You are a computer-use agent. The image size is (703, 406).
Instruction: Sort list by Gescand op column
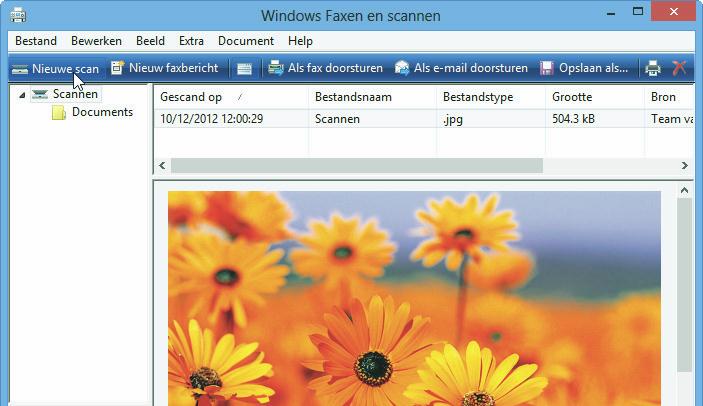[190, 97]
